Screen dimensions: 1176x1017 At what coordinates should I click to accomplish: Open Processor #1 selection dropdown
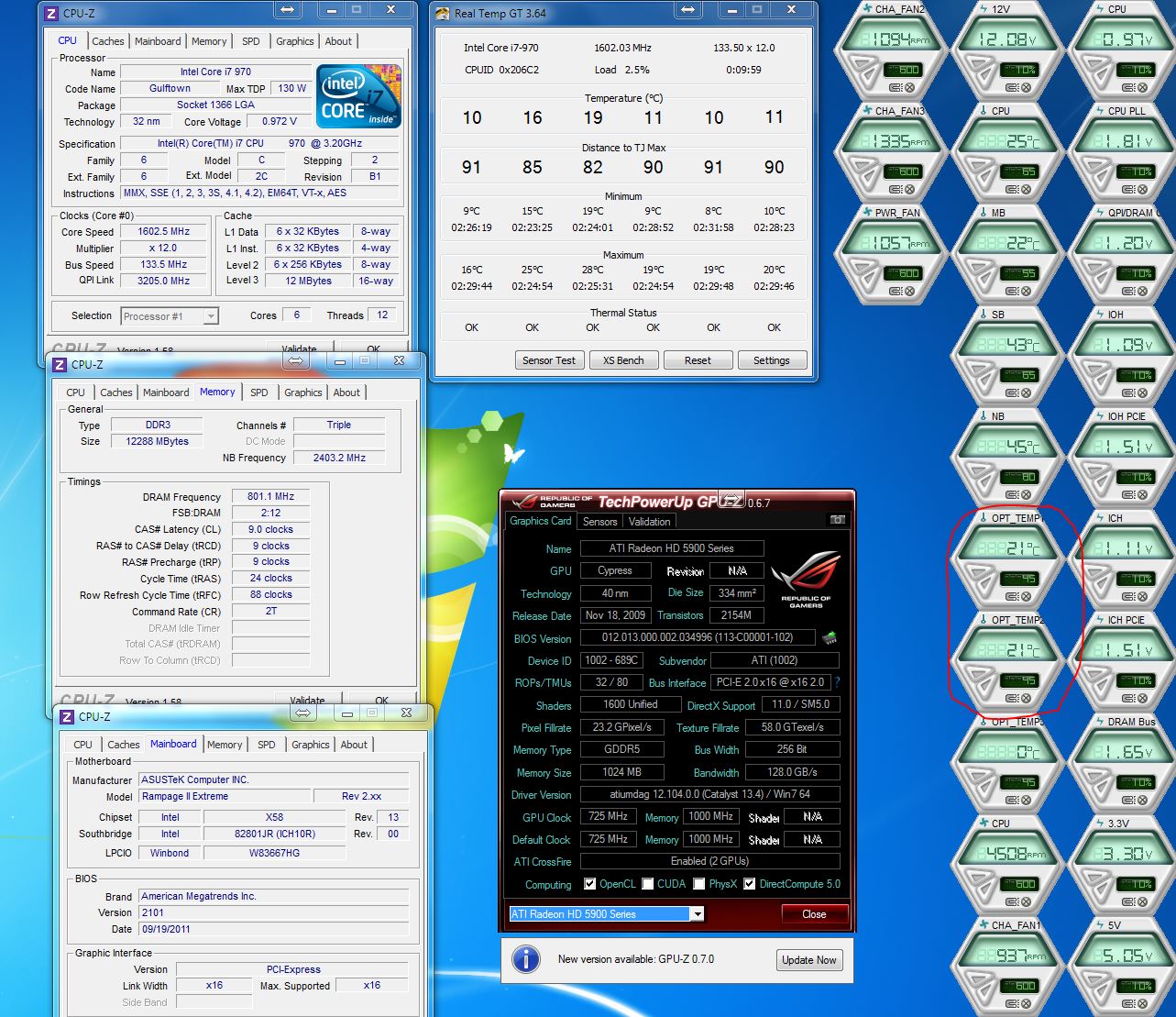211,316
